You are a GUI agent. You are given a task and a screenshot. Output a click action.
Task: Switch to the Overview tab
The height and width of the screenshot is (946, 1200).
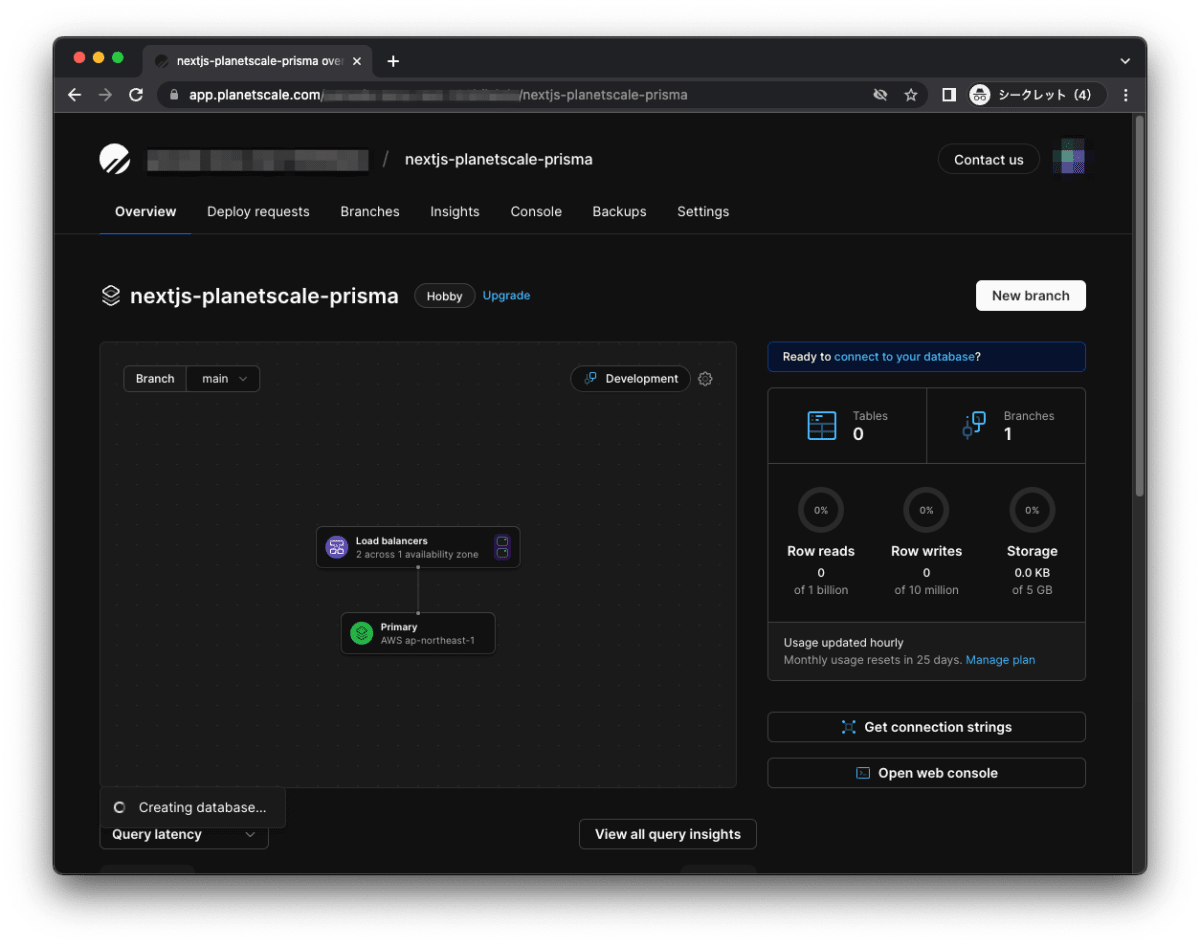click(x=145, y=212)
